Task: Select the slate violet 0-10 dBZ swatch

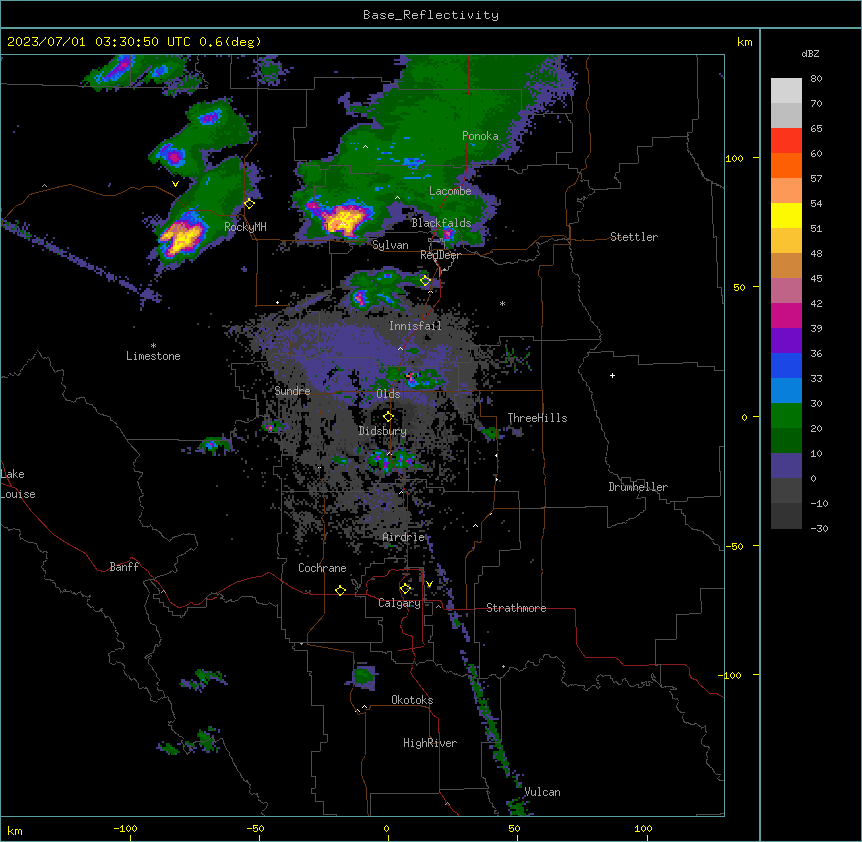Action: [x=786, y=466]
